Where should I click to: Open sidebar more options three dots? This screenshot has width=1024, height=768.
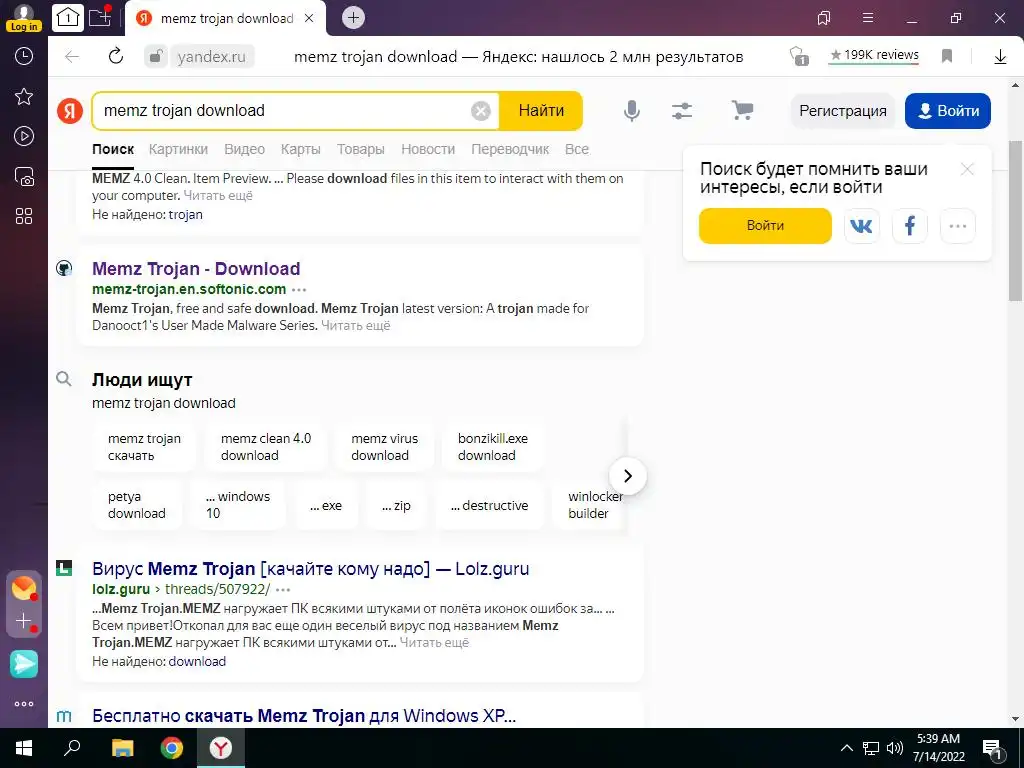[x=24, y=704]
